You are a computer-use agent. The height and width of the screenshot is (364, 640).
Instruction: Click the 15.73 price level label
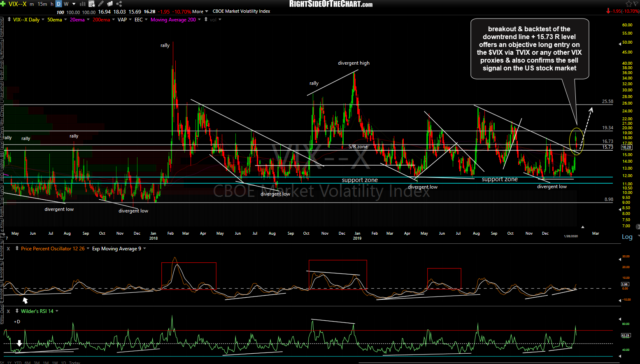point(608,147)
